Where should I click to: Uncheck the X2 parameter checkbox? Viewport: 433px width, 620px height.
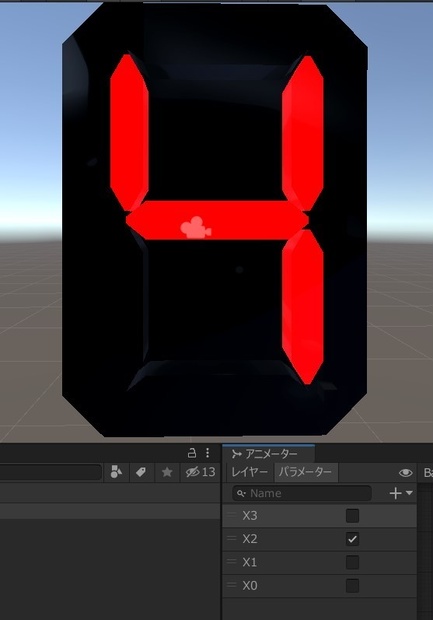(x=352, y=539)
